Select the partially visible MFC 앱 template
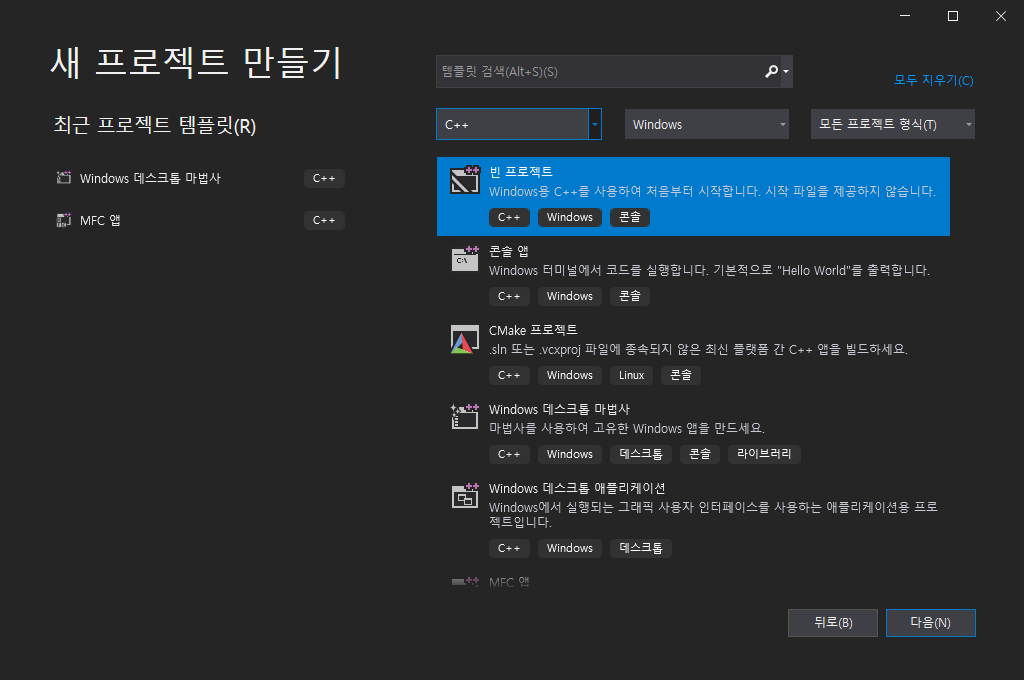Screen dimensions: 1024x680 [509, 581]
